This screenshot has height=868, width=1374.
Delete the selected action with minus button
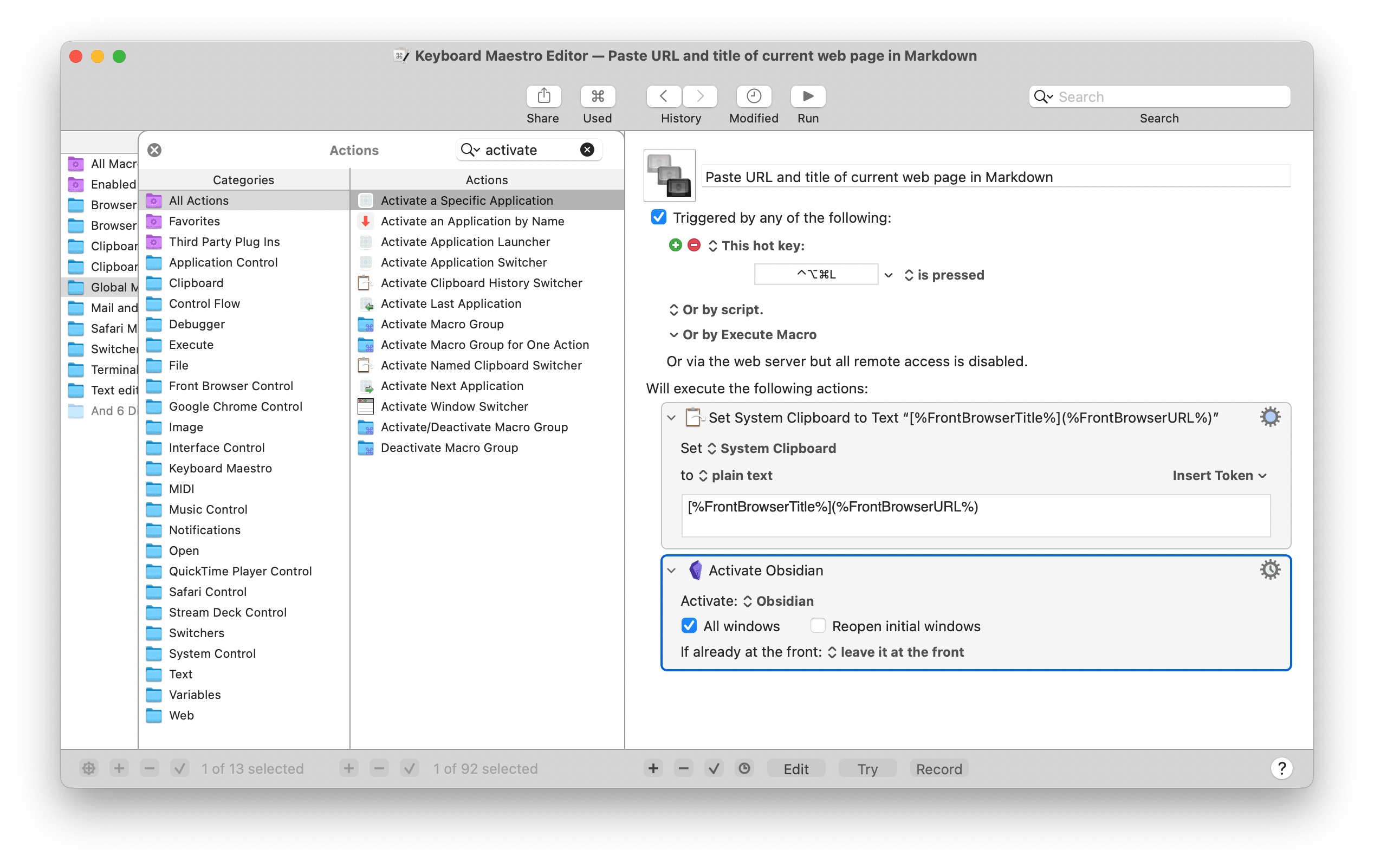(683, 768)
